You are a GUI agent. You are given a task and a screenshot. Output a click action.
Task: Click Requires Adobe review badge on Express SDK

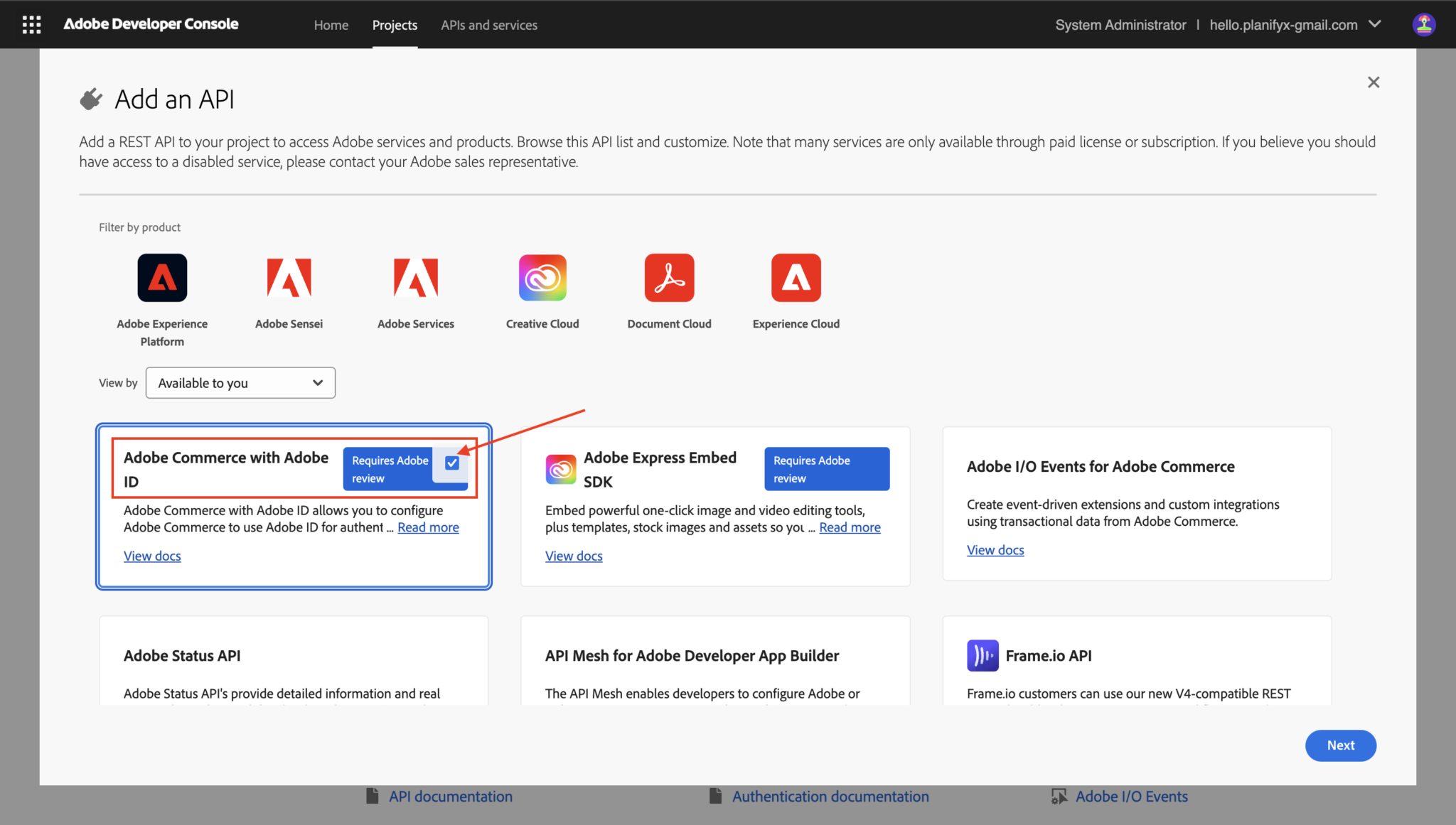point(827,469)
